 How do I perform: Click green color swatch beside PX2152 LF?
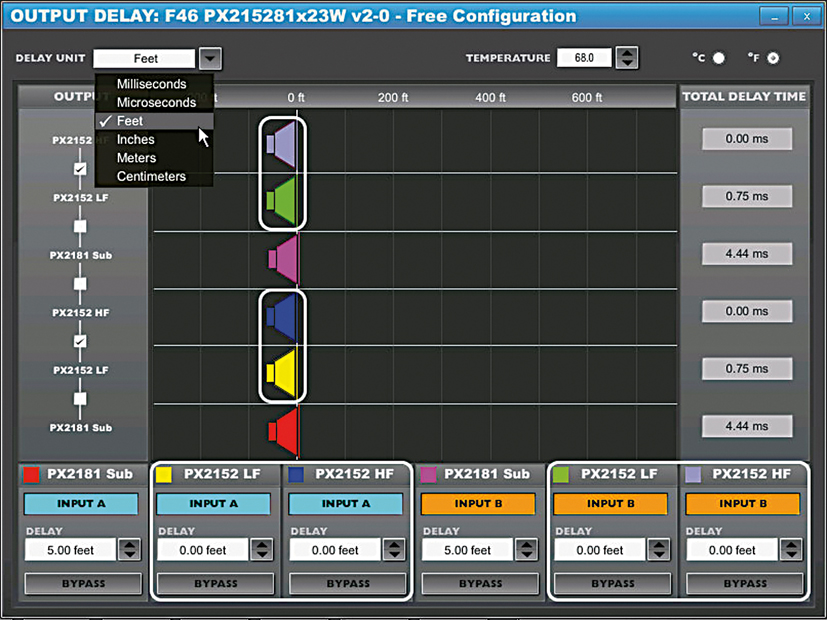561,474
